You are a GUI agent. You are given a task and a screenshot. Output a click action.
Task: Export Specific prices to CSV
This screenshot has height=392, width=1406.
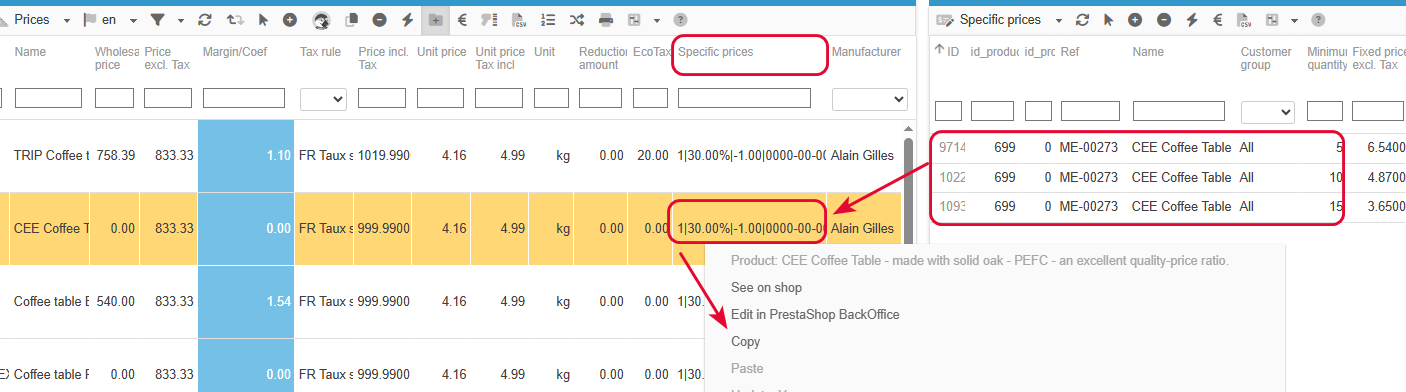coord(1245,20)
